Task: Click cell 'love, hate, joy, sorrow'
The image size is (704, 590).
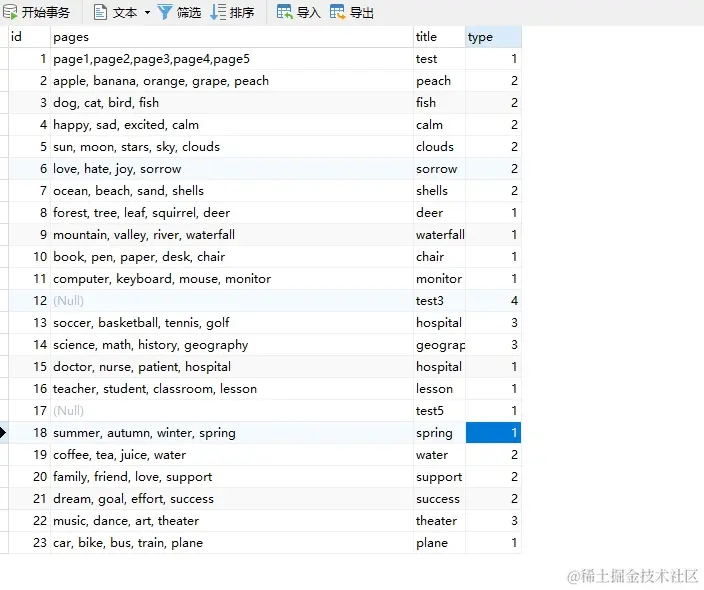Action: pos(232,169)
